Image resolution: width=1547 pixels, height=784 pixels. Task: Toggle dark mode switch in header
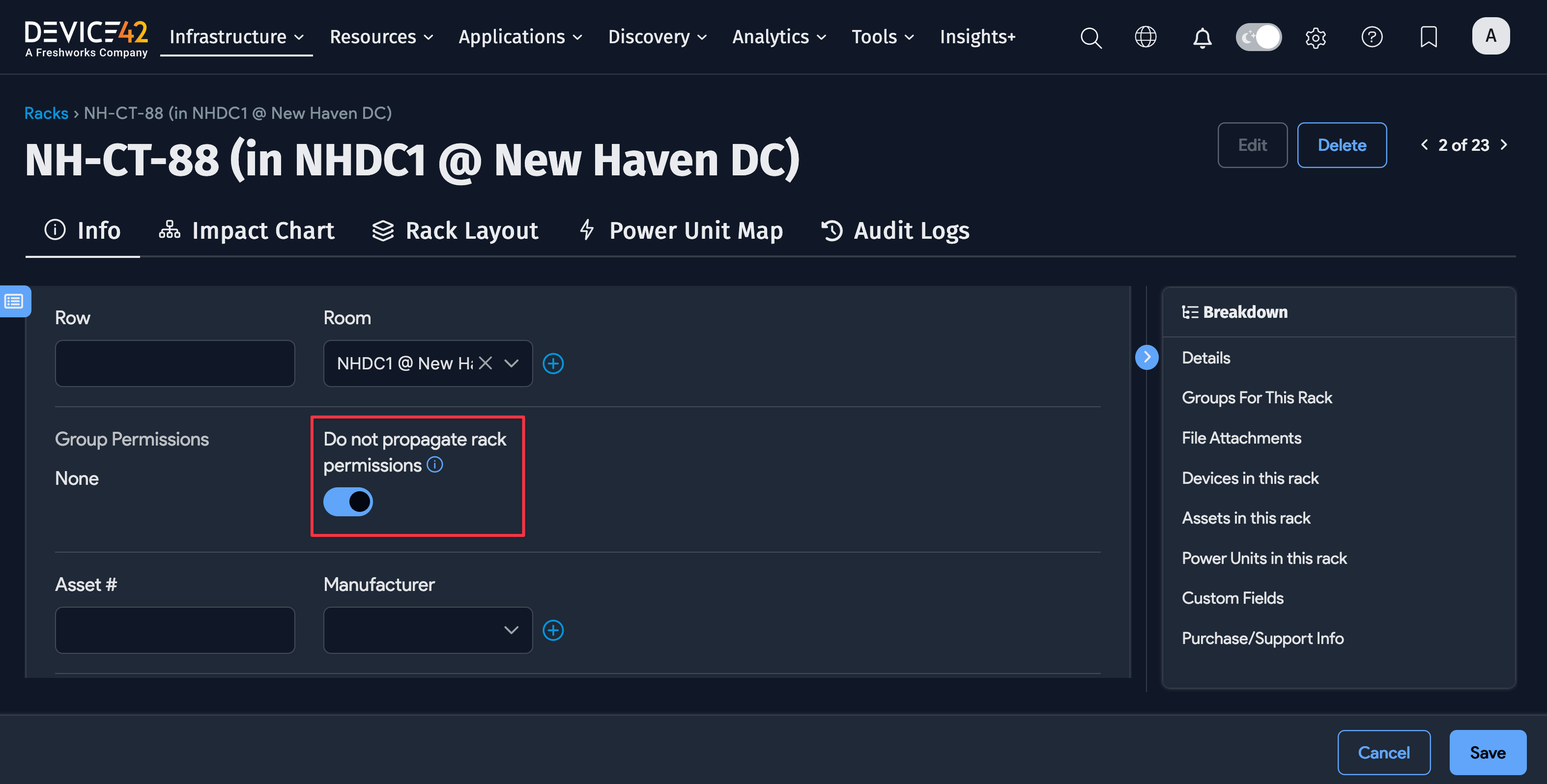(1259, 37)
